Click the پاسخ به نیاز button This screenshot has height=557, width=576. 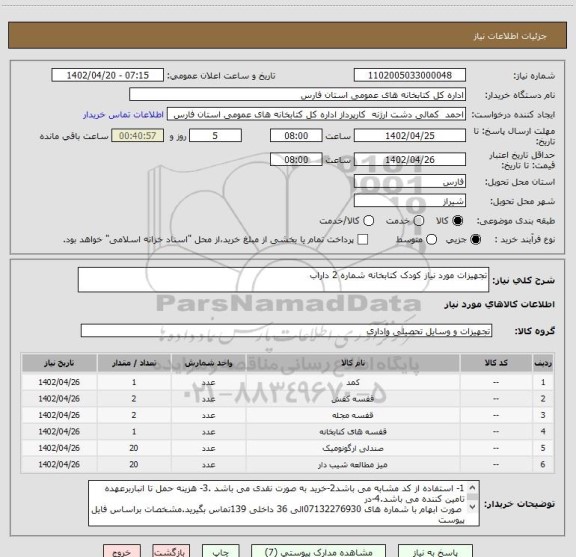pyautogui.click(x=435, y=551)
